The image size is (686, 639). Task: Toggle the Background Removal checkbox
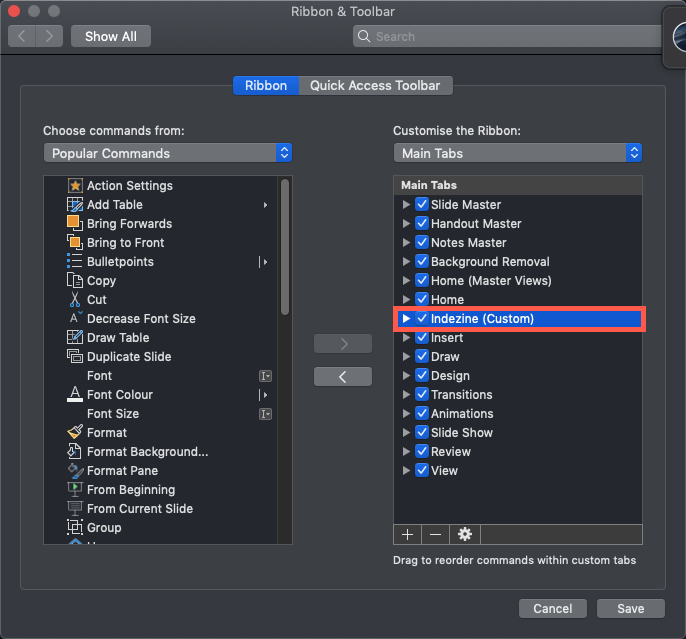[x=422, y=261]
